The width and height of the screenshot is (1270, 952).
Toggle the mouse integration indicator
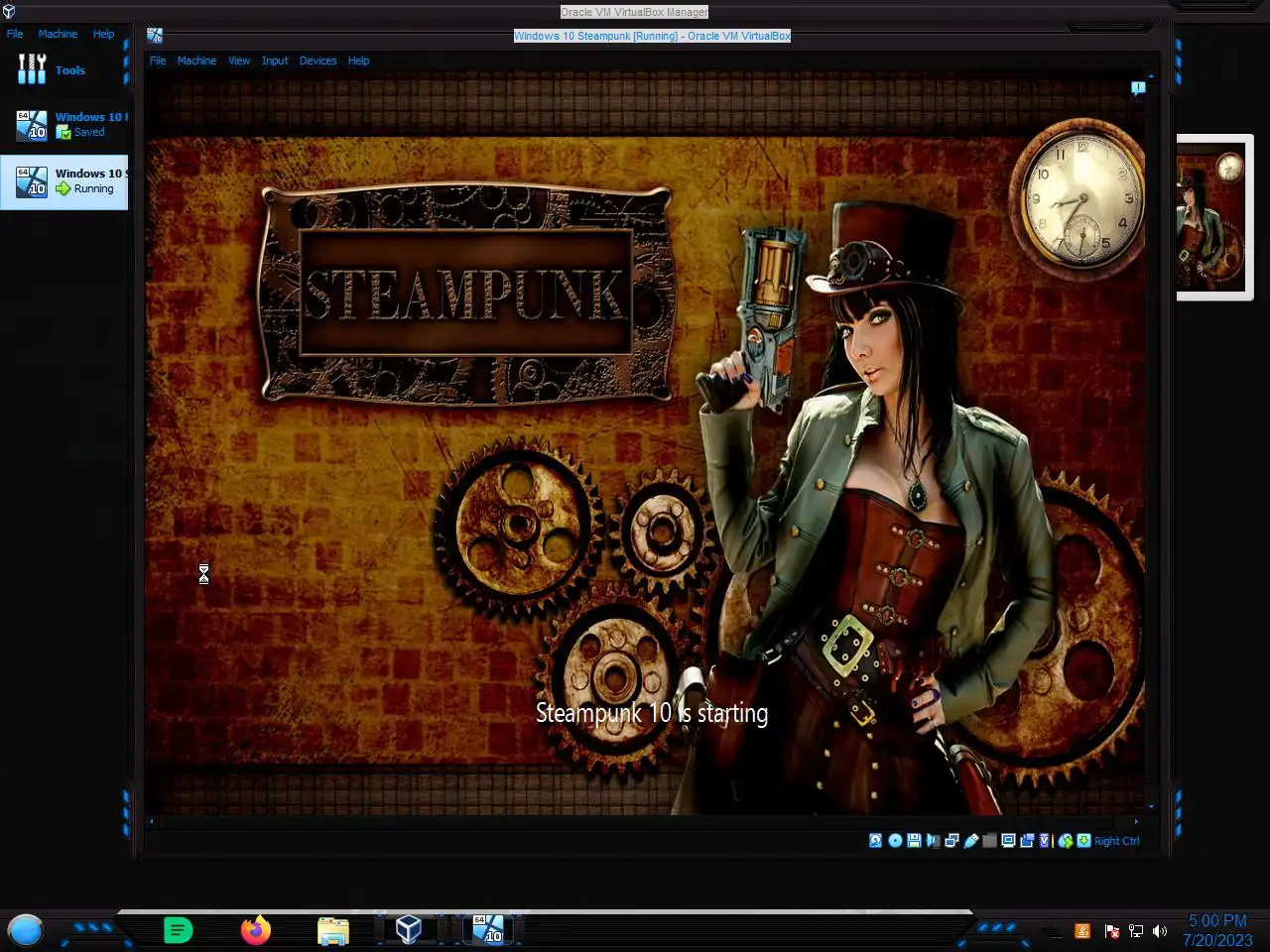point(1066,841)
